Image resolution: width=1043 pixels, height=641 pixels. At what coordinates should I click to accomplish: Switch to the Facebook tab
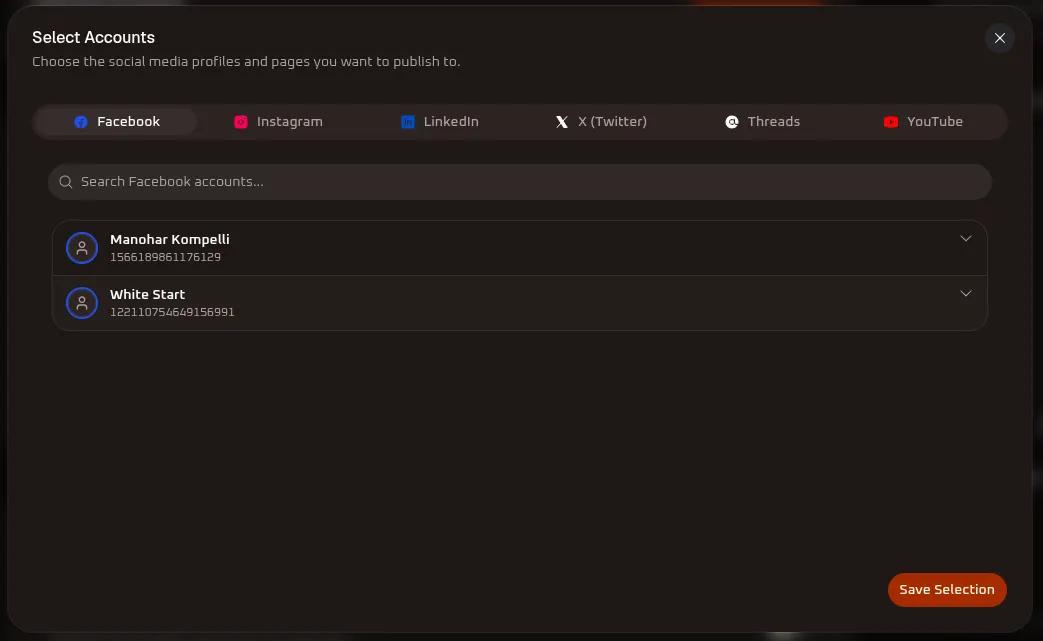point(116,122)
